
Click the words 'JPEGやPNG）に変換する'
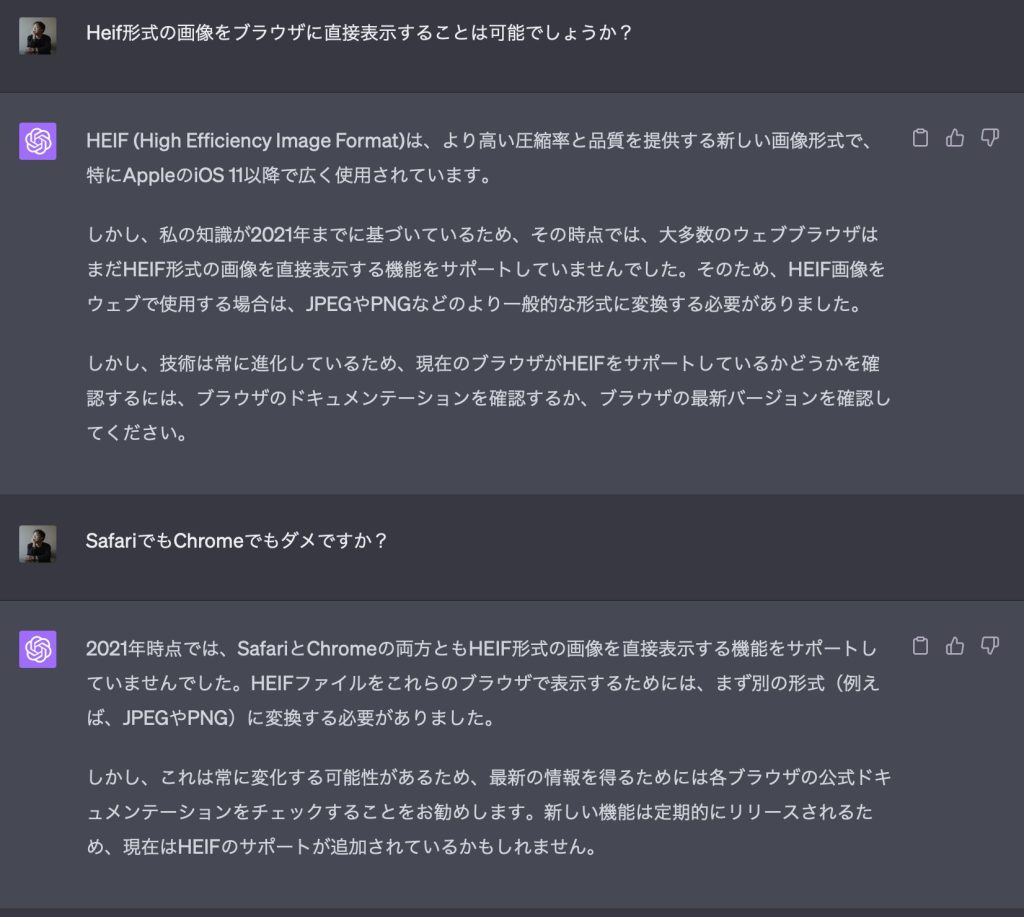point(230,718)
